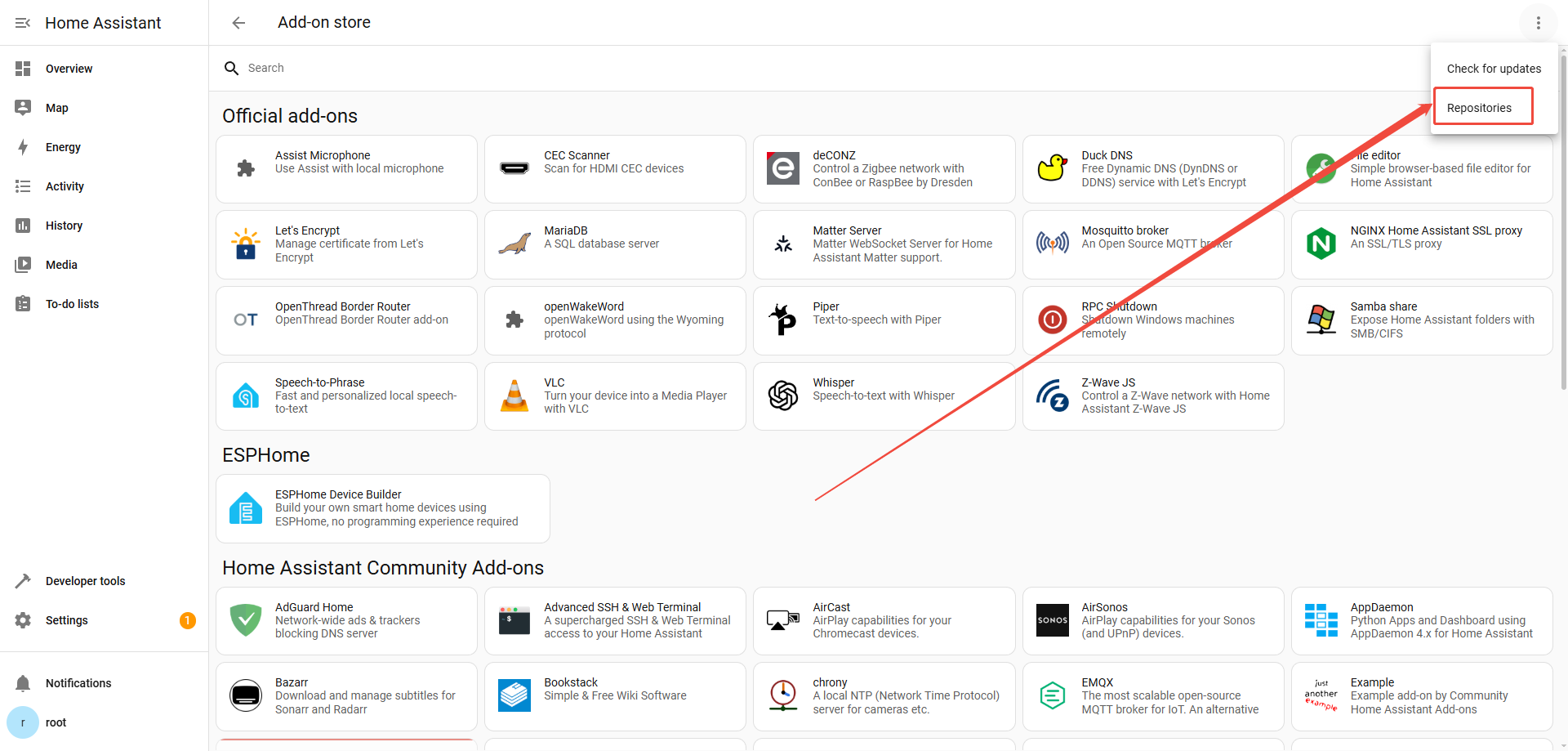Open ESPHome Device Builder add-on

click(382, 508)
